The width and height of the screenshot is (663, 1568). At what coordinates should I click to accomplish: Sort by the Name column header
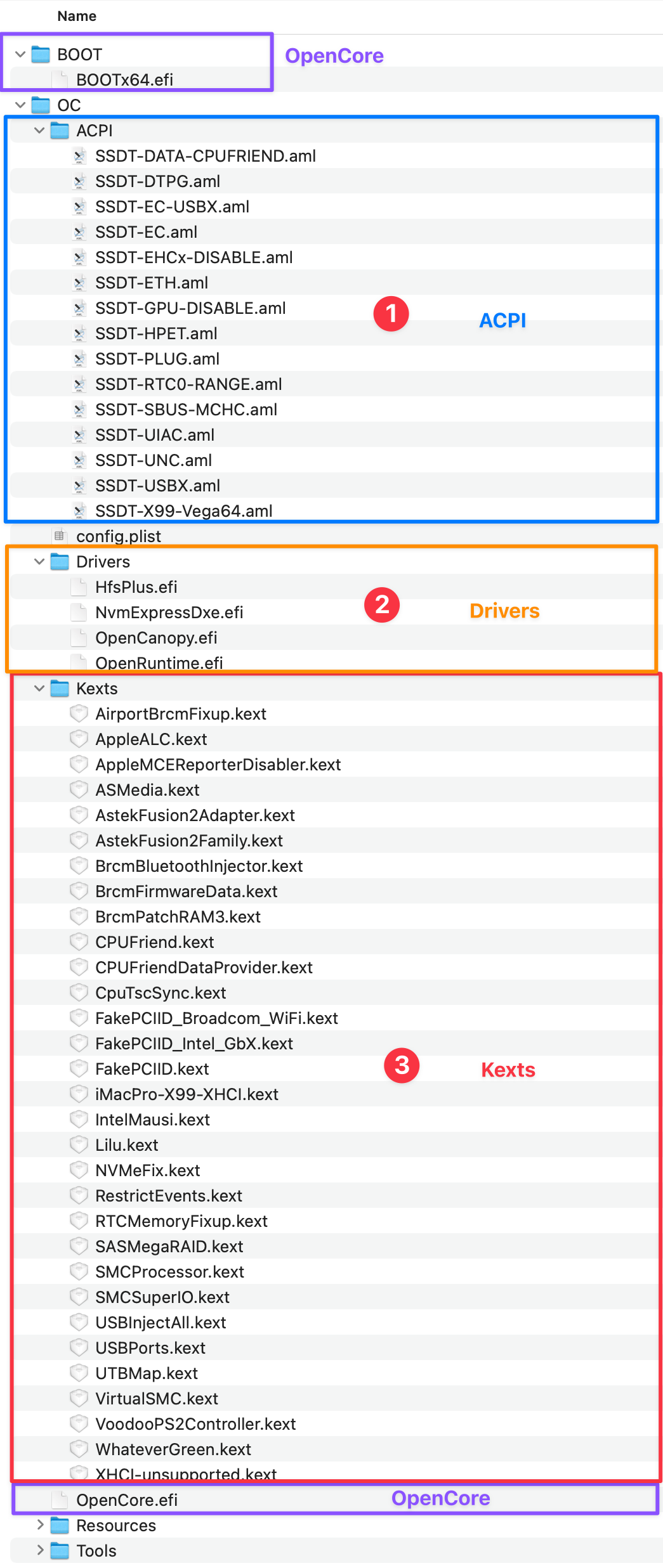click(77, 16)
